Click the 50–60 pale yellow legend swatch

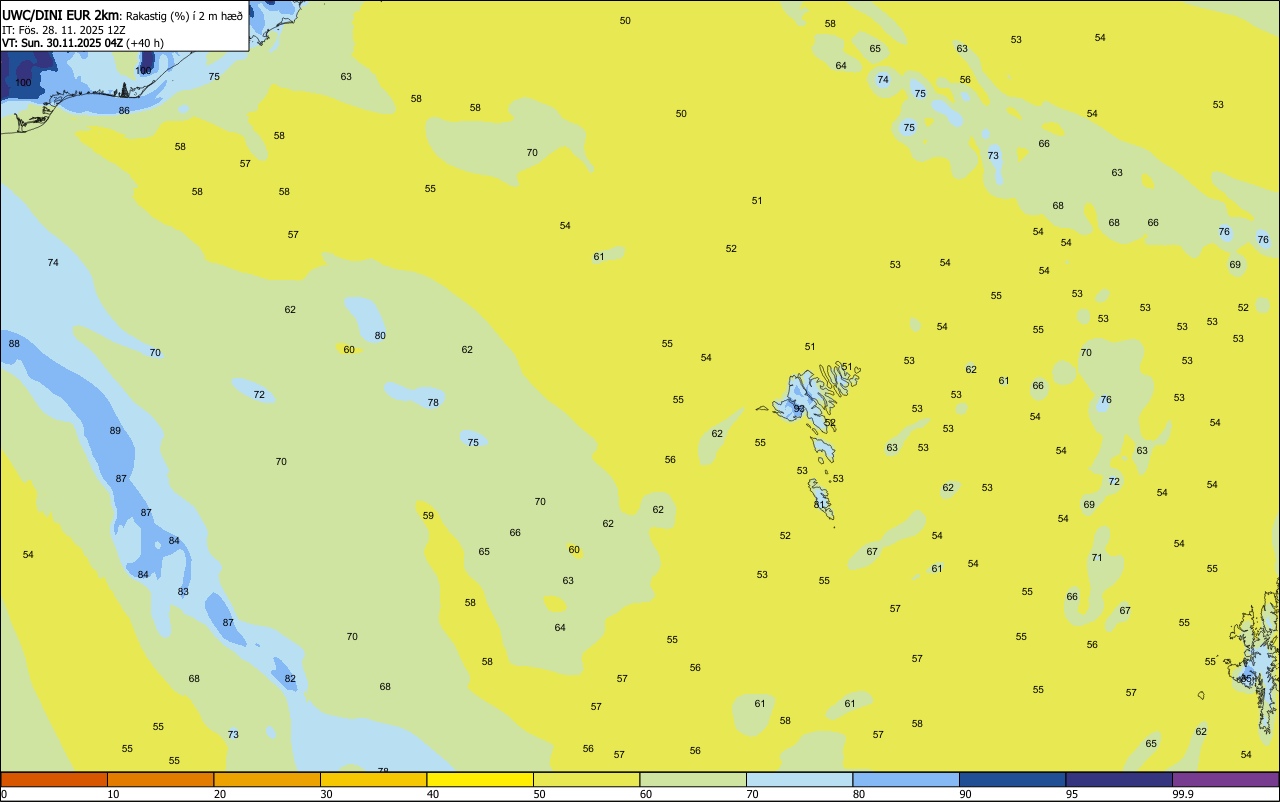click(x=586, y=779)
